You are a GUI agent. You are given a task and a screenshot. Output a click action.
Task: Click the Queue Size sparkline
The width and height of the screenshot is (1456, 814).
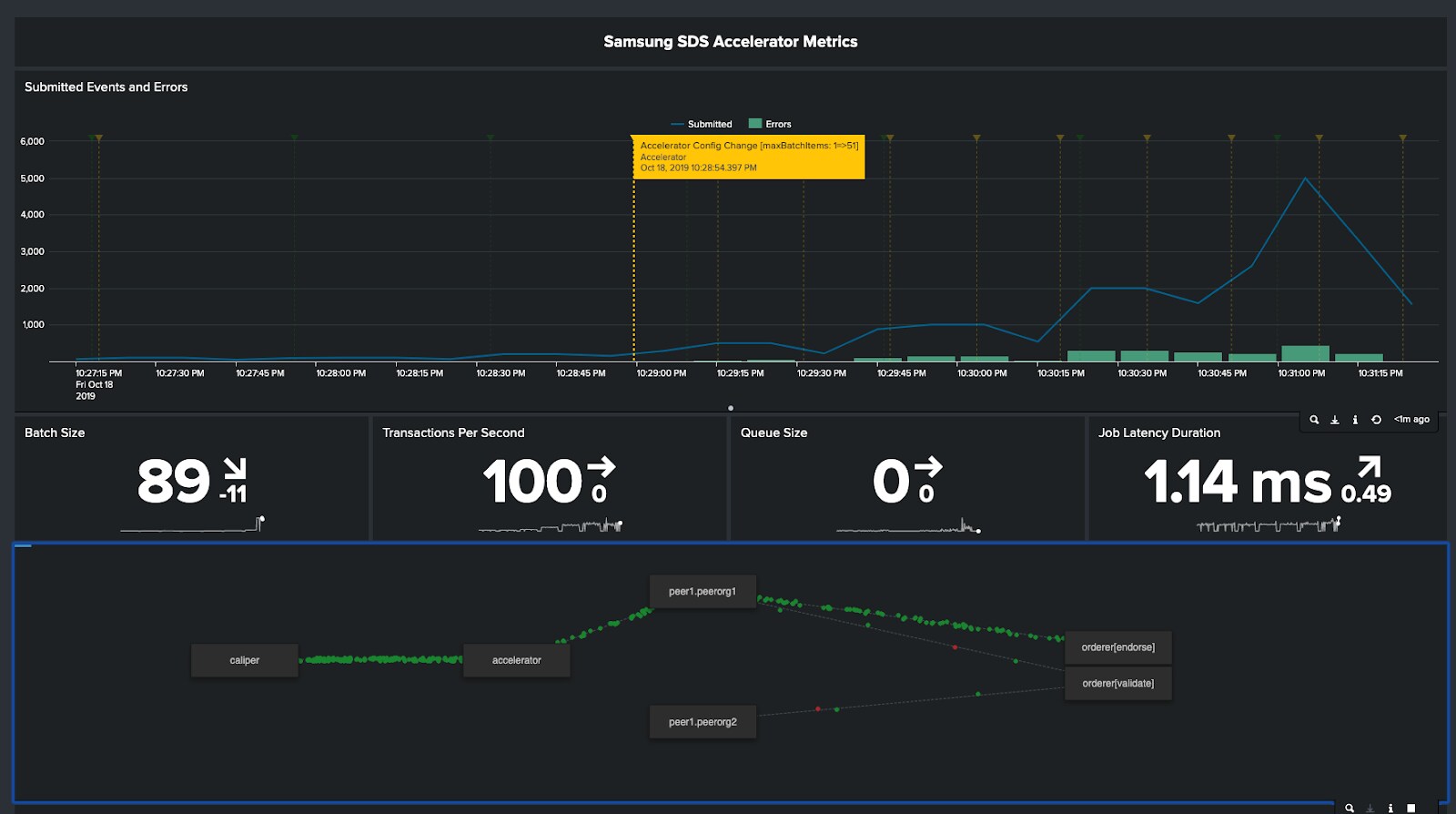click(x=908, y=525)
